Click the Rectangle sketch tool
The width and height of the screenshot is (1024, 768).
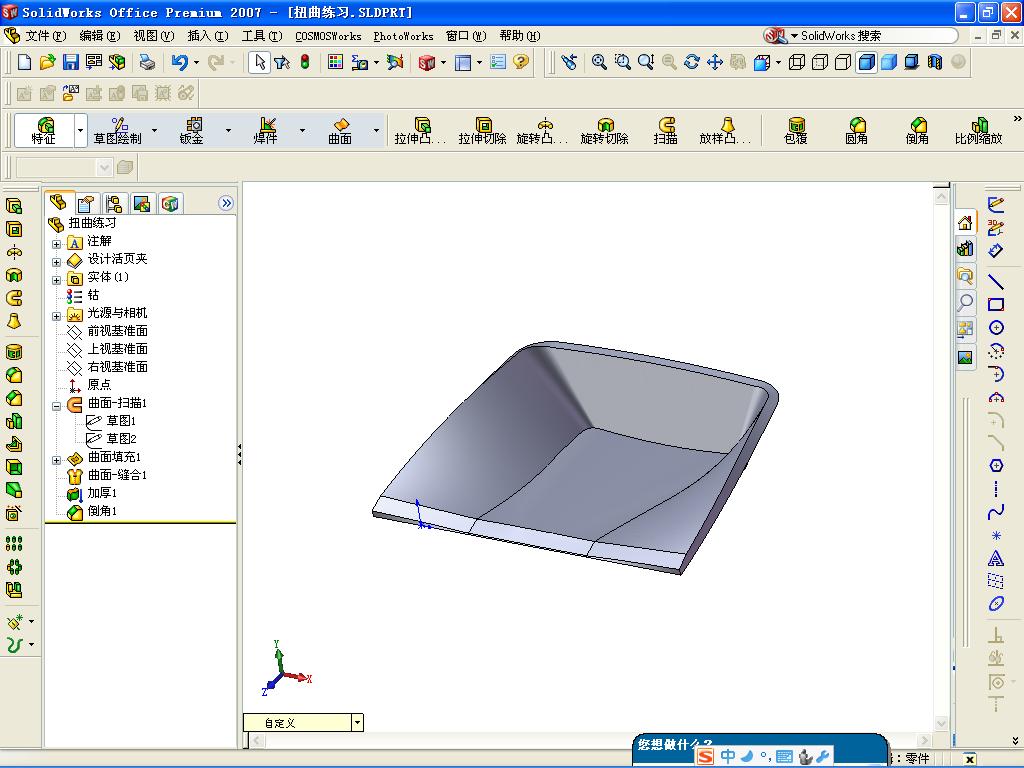pos(995,305)
